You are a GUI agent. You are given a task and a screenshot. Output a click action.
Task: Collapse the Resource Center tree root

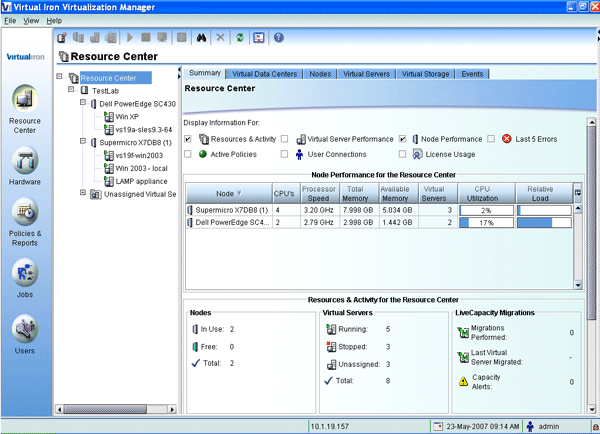coord(59,76)
